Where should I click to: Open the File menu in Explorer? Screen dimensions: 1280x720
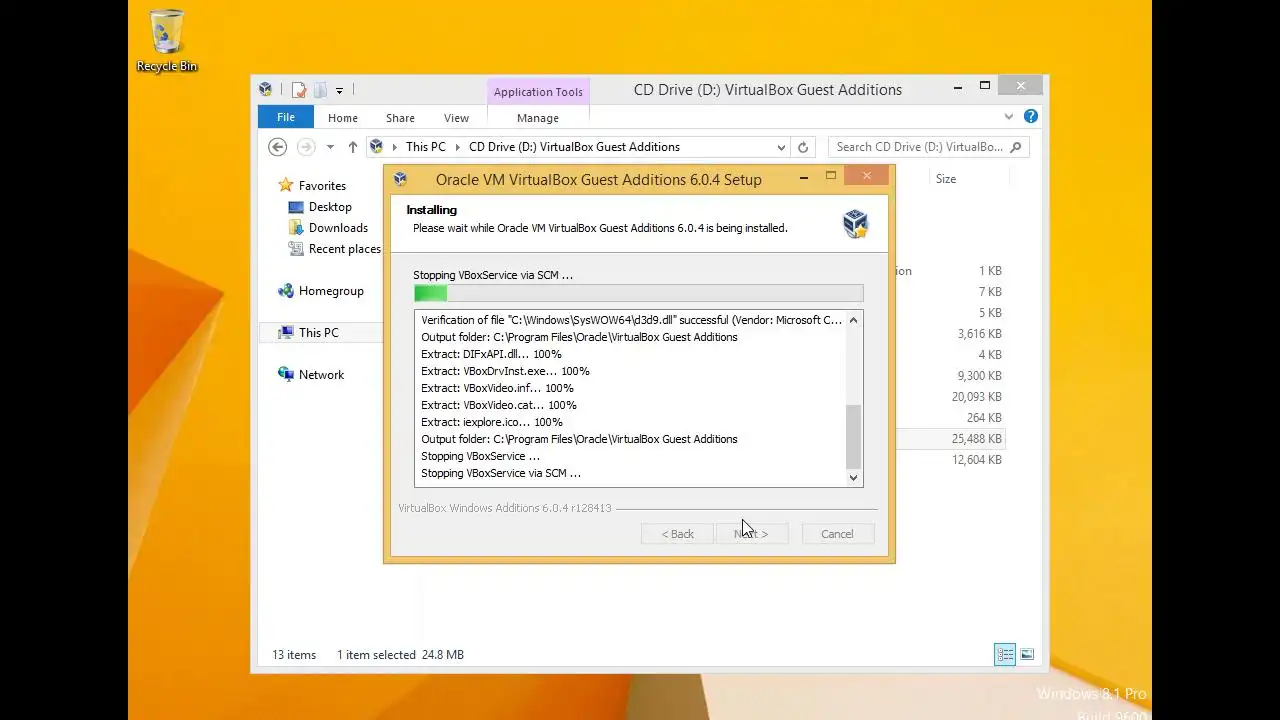286,117
